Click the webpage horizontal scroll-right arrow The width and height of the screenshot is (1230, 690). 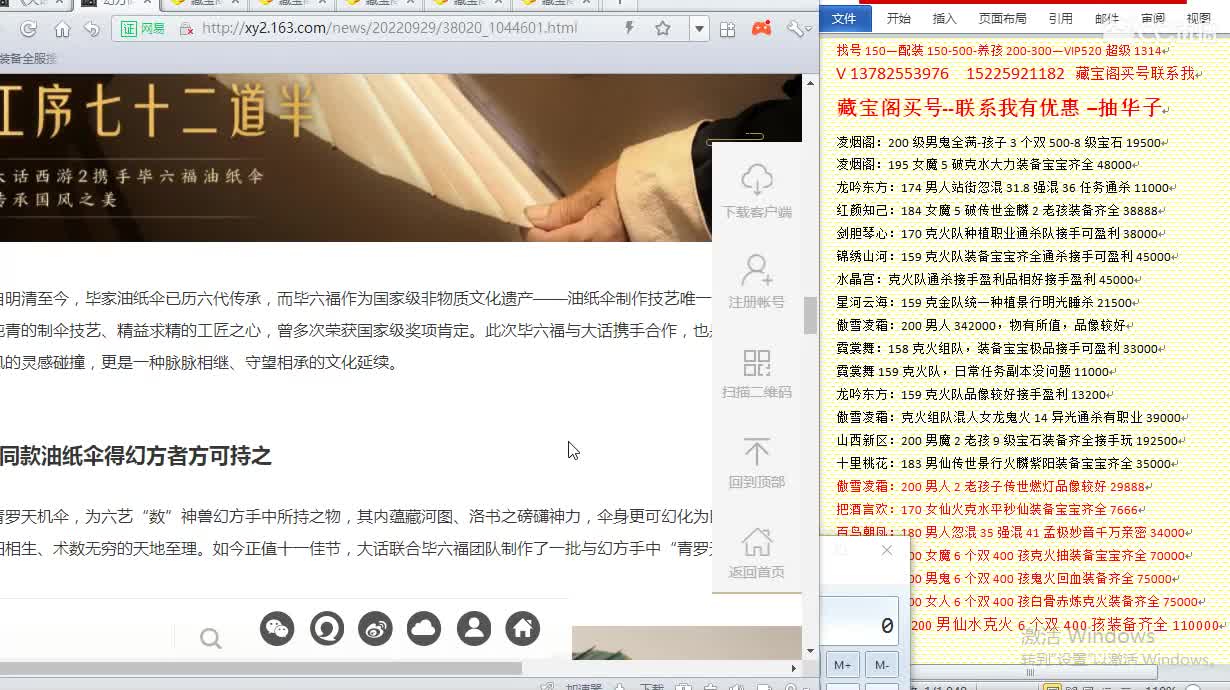tap(795, 668)
